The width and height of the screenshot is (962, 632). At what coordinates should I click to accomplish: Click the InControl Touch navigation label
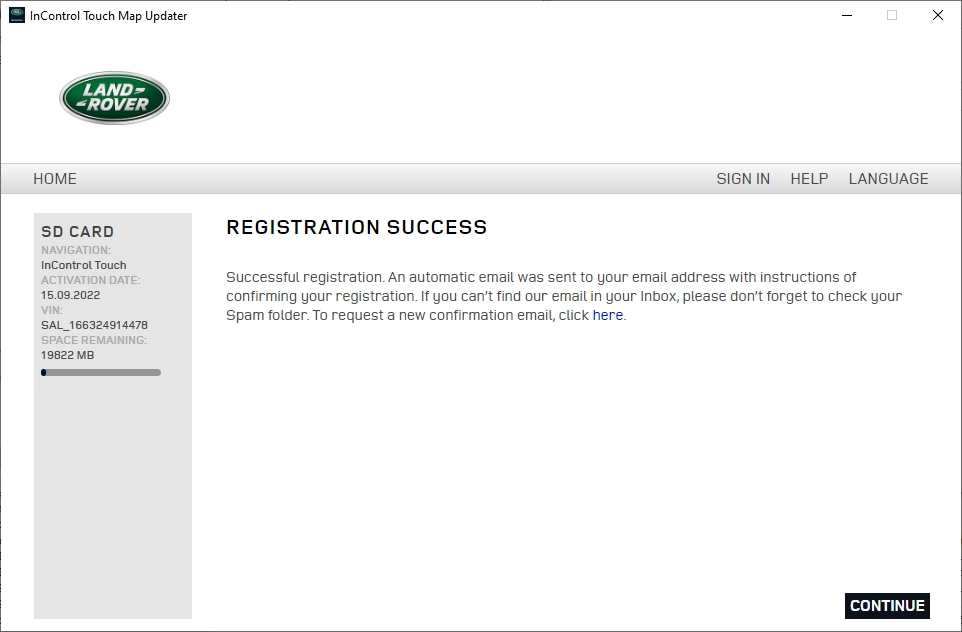click(83, 265)
